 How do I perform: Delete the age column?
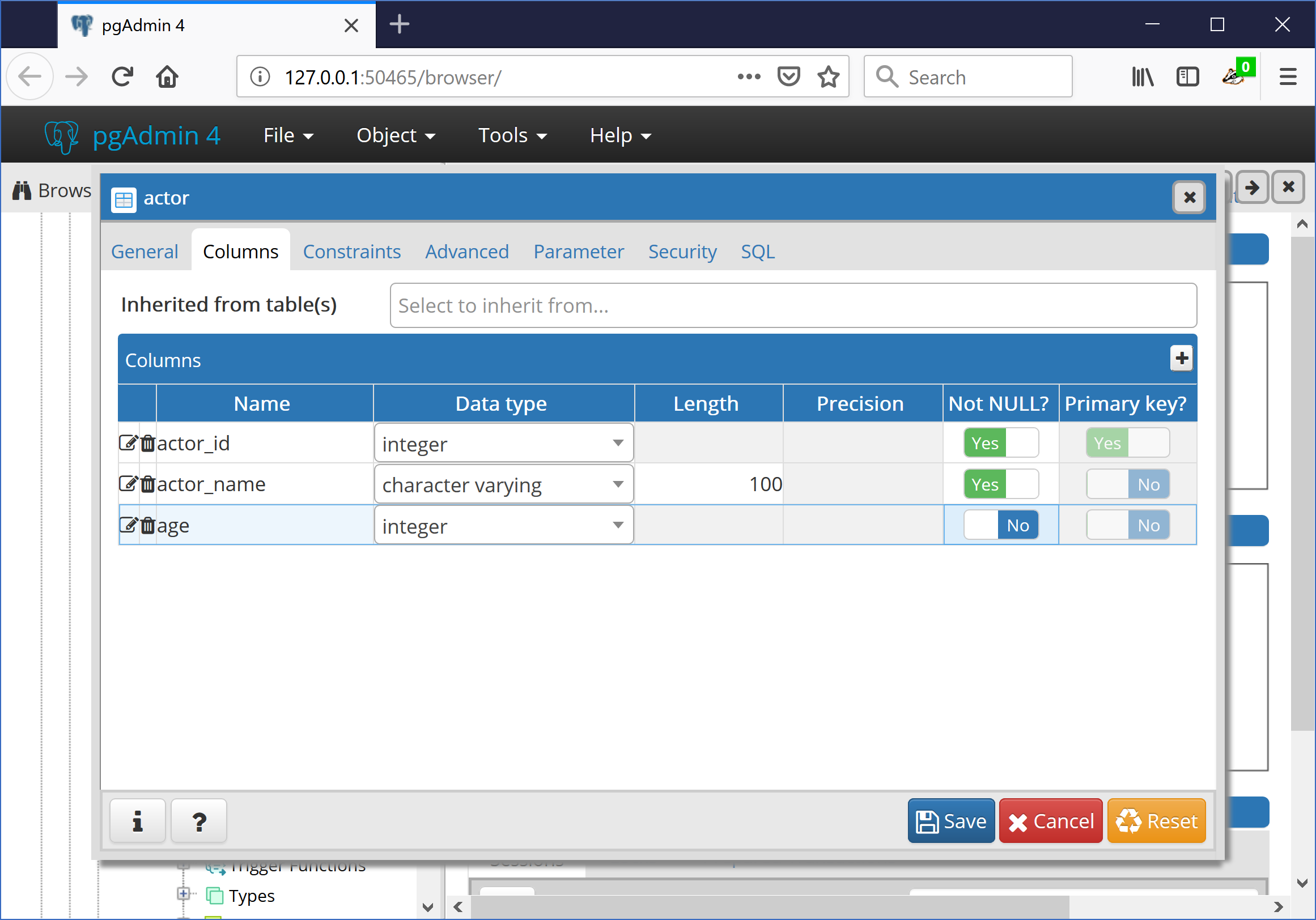click(x=148, y=525)
